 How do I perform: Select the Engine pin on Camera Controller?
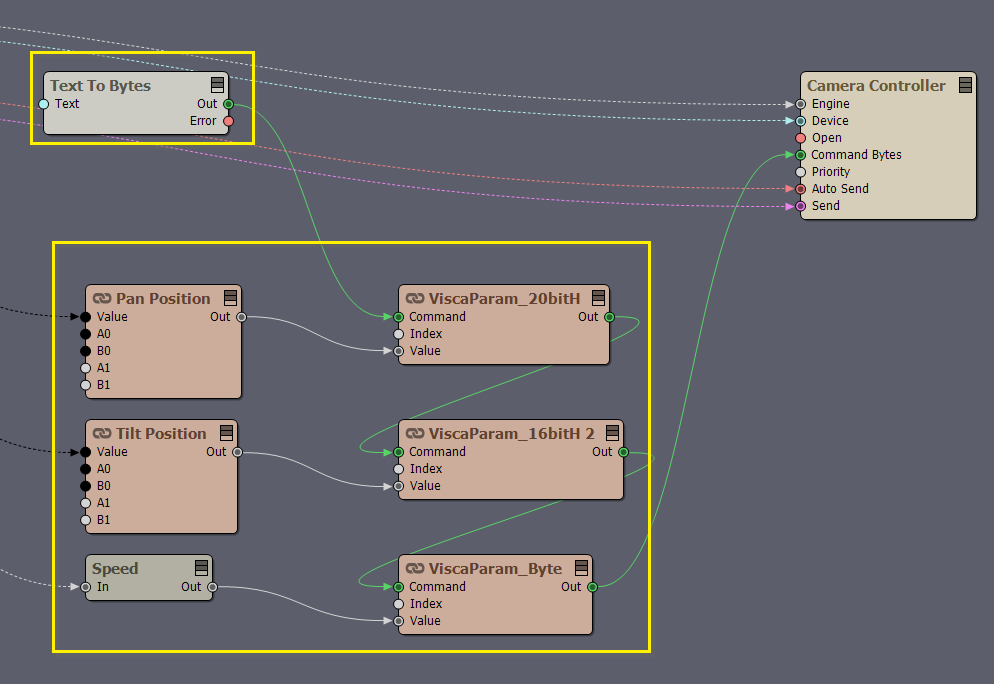(801, 104)
